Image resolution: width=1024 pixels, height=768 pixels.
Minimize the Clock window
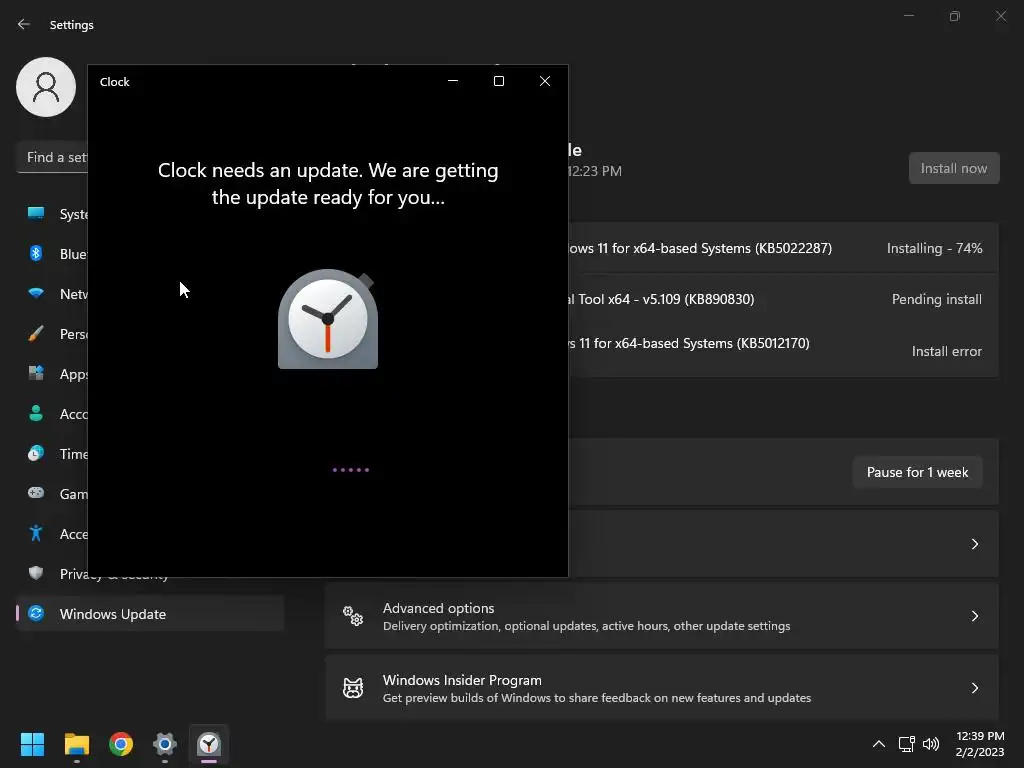click(x=453, y=81)
